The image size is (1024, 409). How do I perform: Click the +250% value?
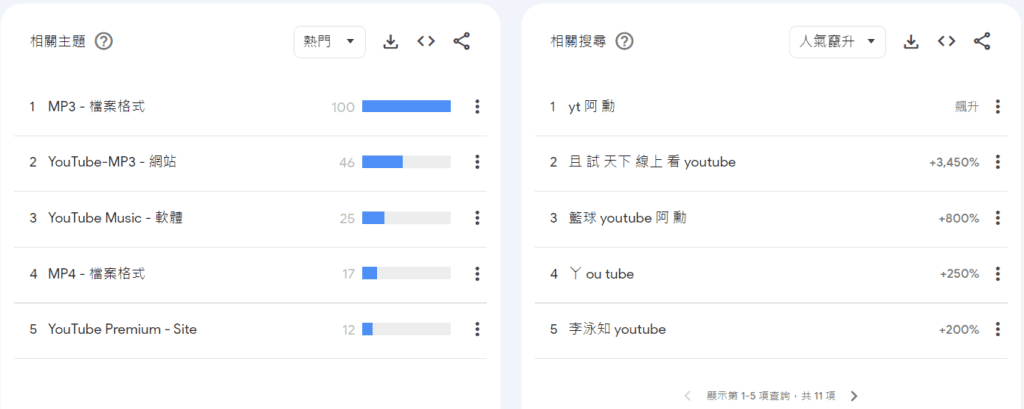coord(959,274)
